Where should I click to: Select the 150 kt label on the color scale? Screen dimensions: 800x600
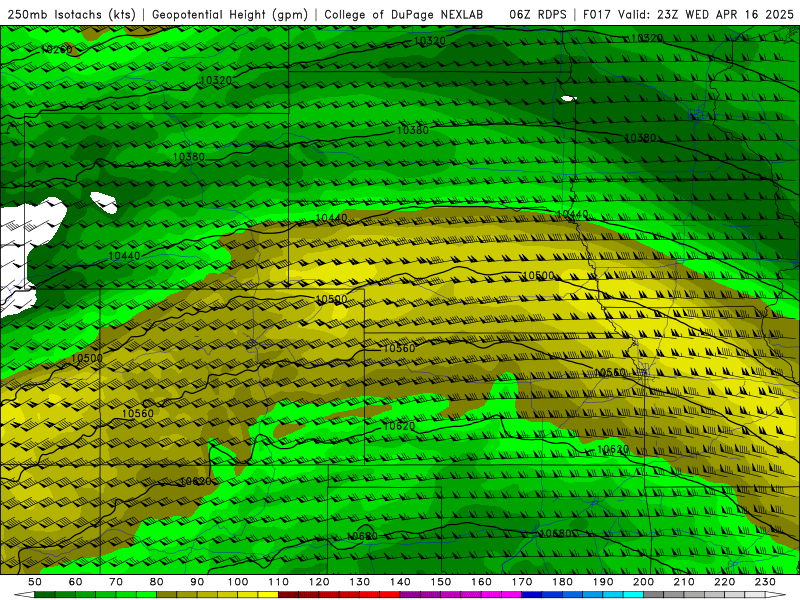click(441, 582)
